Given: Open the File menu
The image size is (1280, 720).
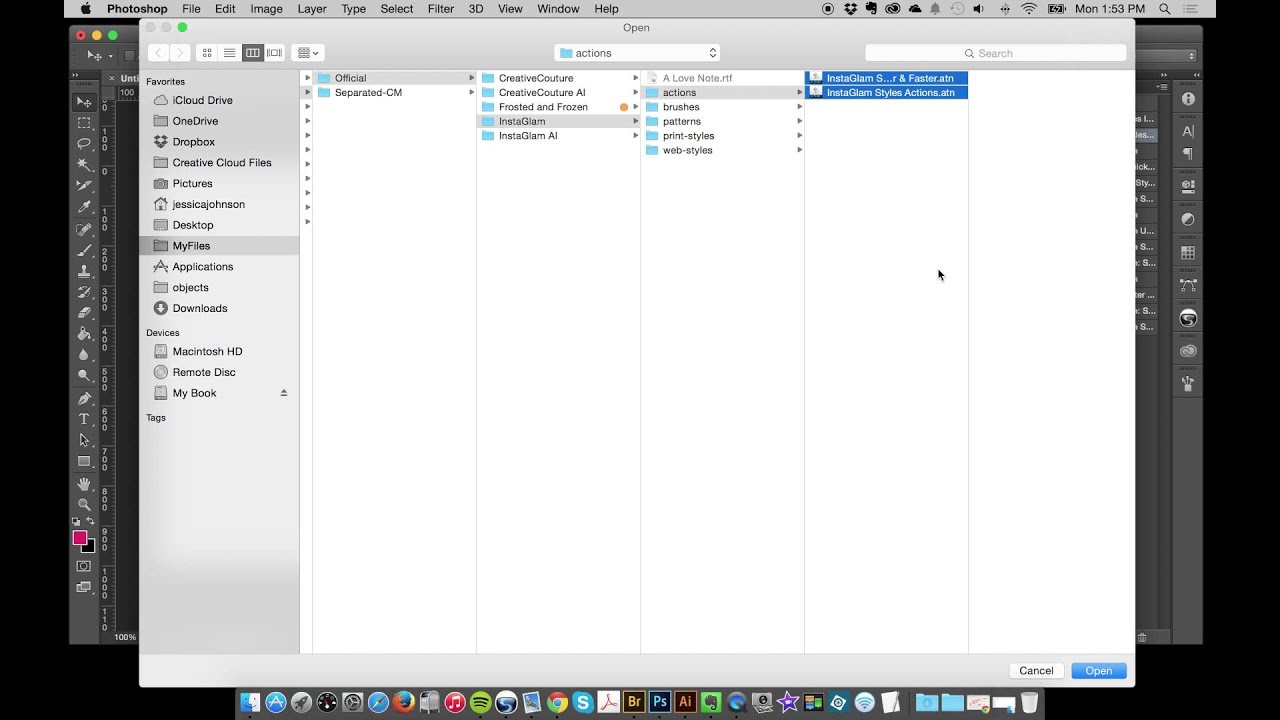Looking at the screenshot, I should (191, 9).
